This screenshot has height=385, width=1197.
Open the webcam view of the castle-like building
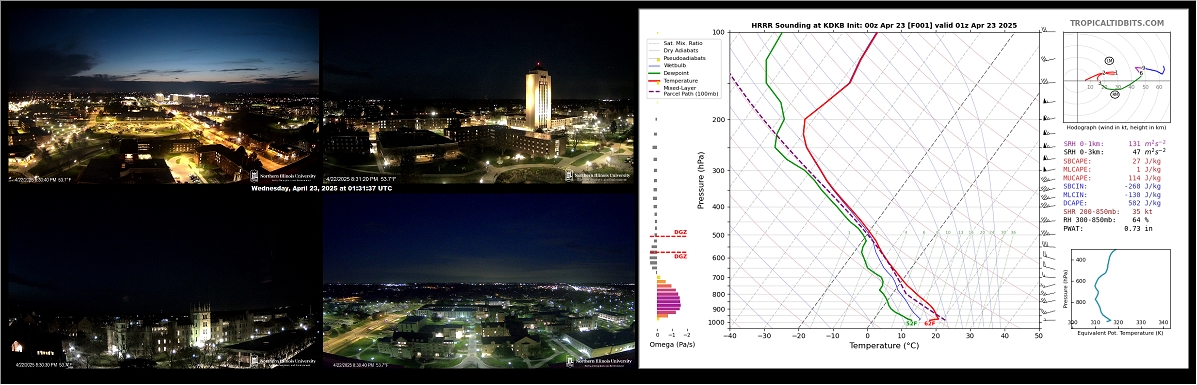[x=163, y=281]
